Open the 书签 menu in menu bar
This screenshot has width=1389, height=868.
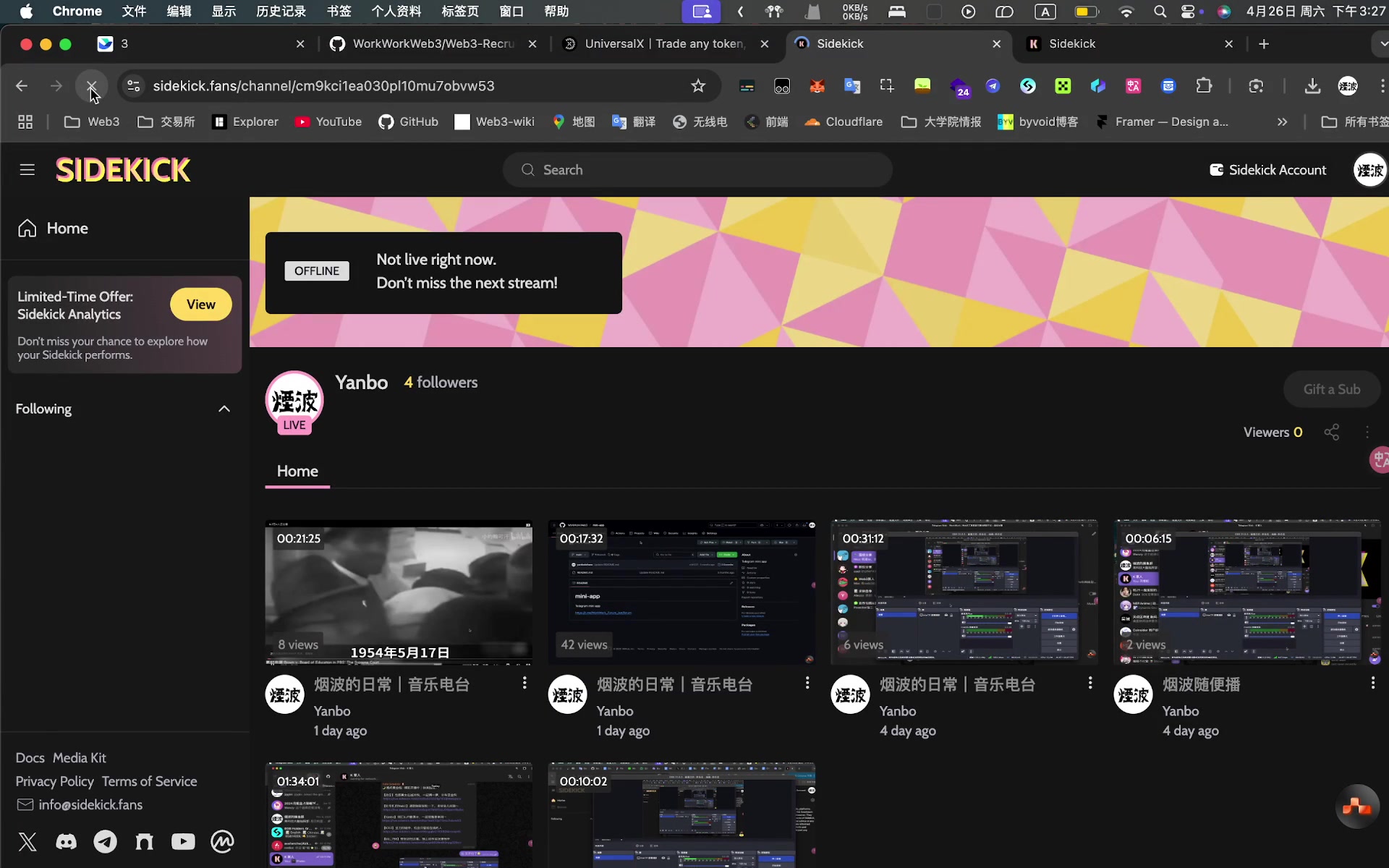[339, 12]
